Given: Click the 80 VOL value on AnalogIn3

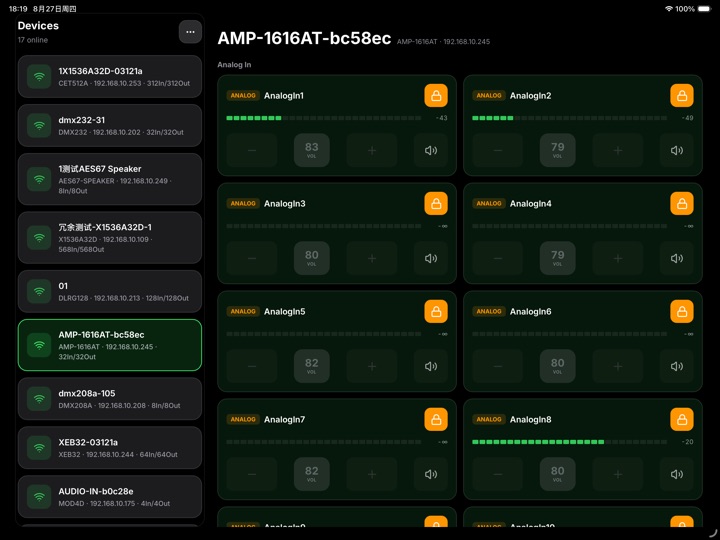Looking at the screenshot, I should point(312,258).
